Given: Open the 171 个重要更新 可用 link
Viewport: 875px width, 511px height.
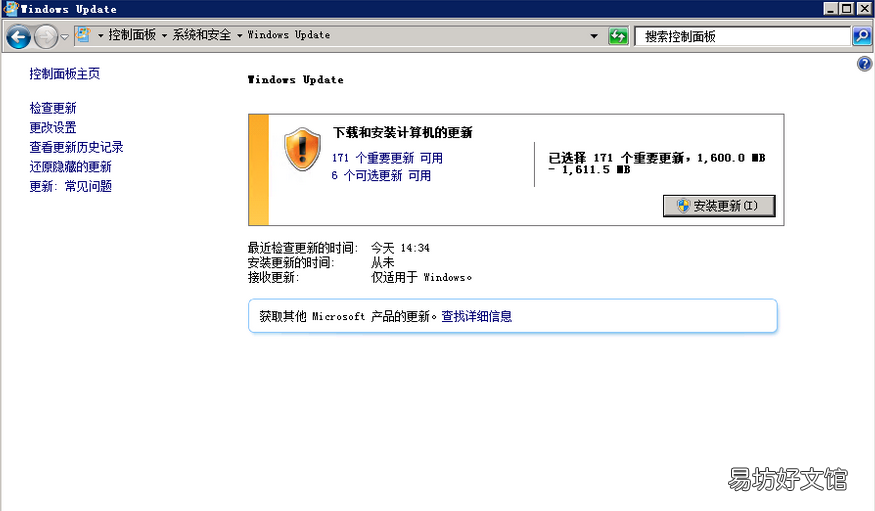Looking at the screenshot, I should click(x=387, y=158).
